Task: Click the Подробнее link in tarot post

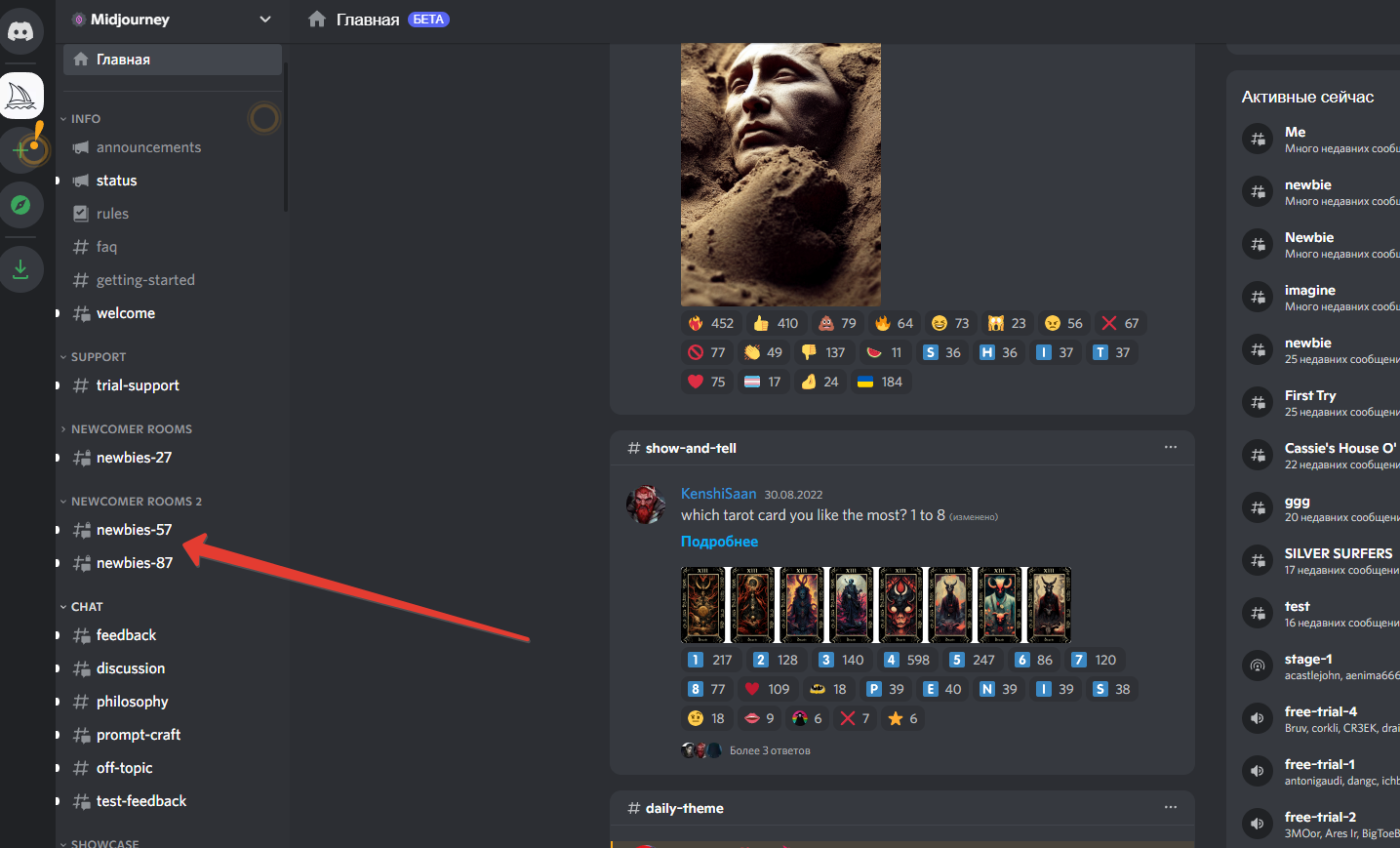Action: pos(719,542)
